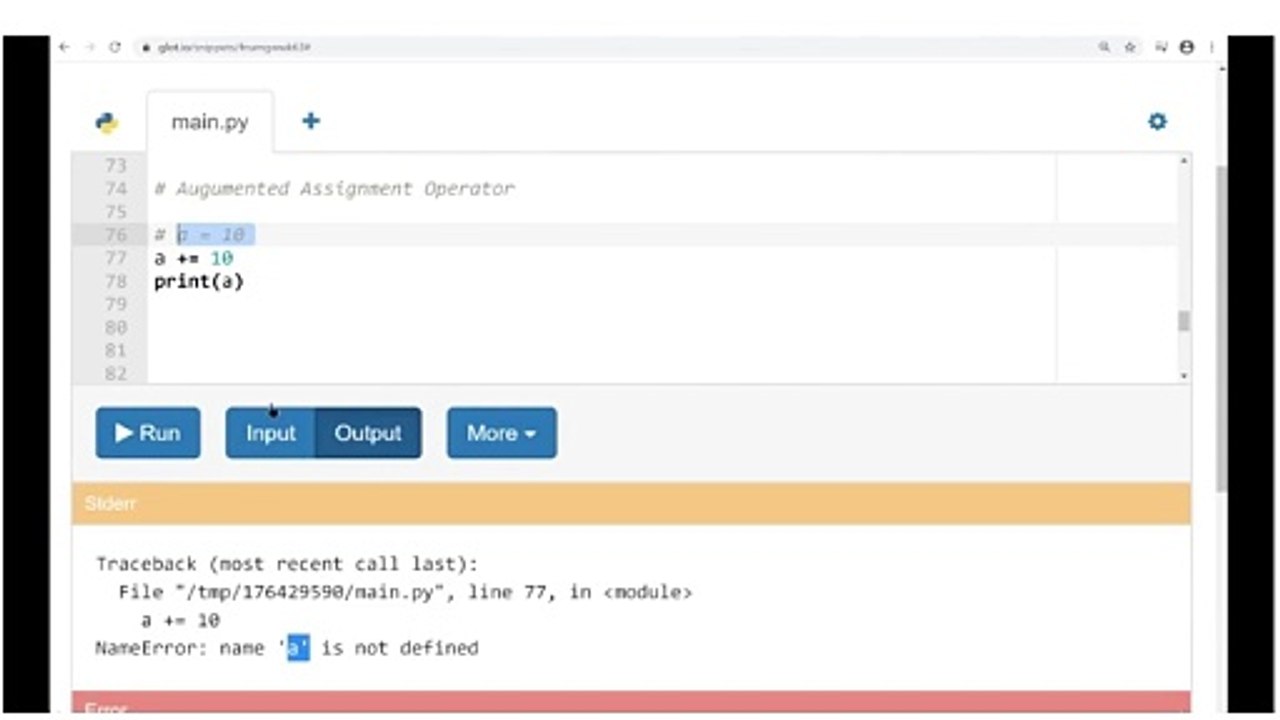Viewport: 1280px width, 720px height.
Task: Reload the browser page
Action: coord(115,47)
